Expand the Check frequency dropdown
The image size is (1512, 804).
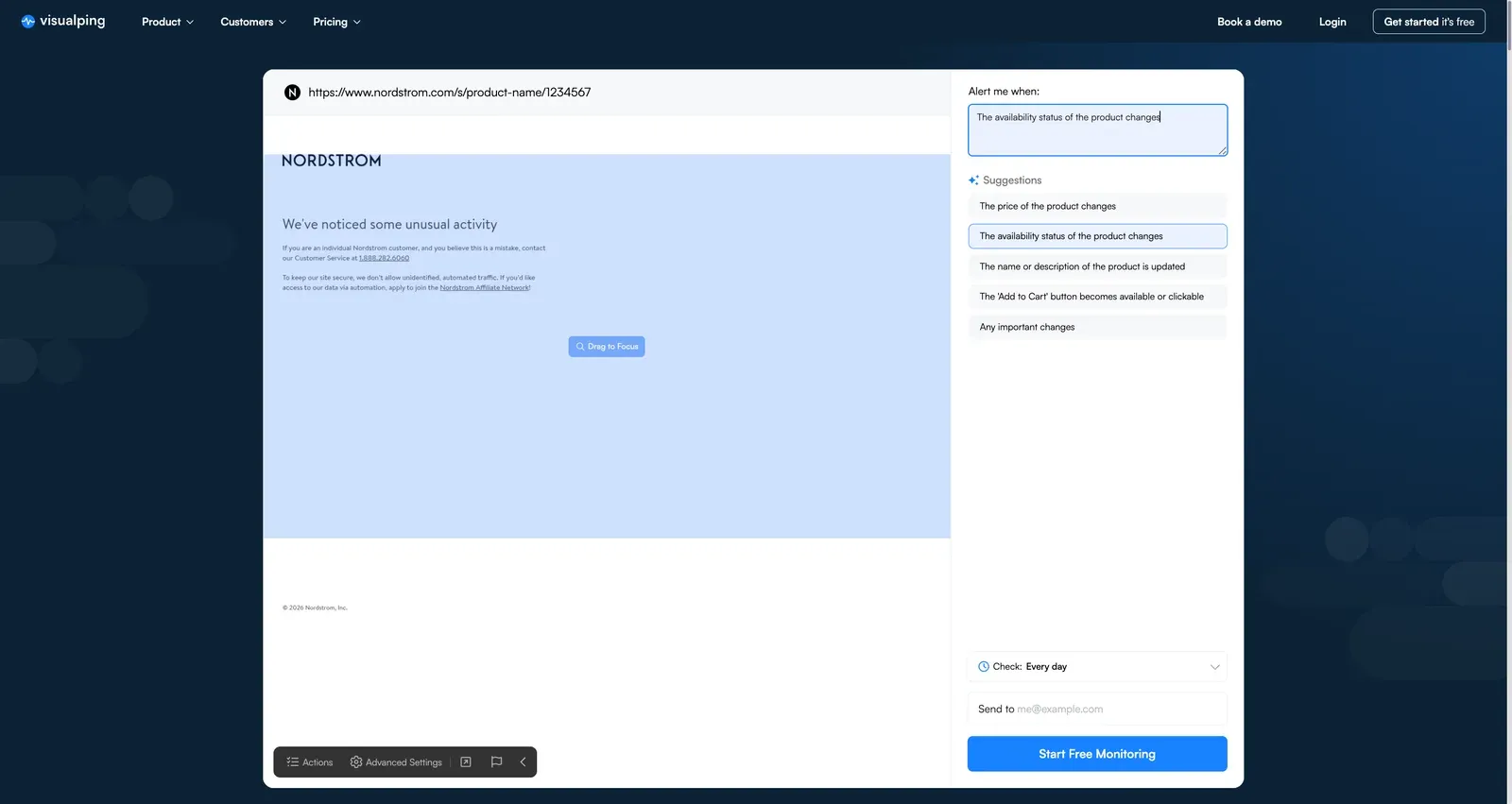[x=1096, y=667]
